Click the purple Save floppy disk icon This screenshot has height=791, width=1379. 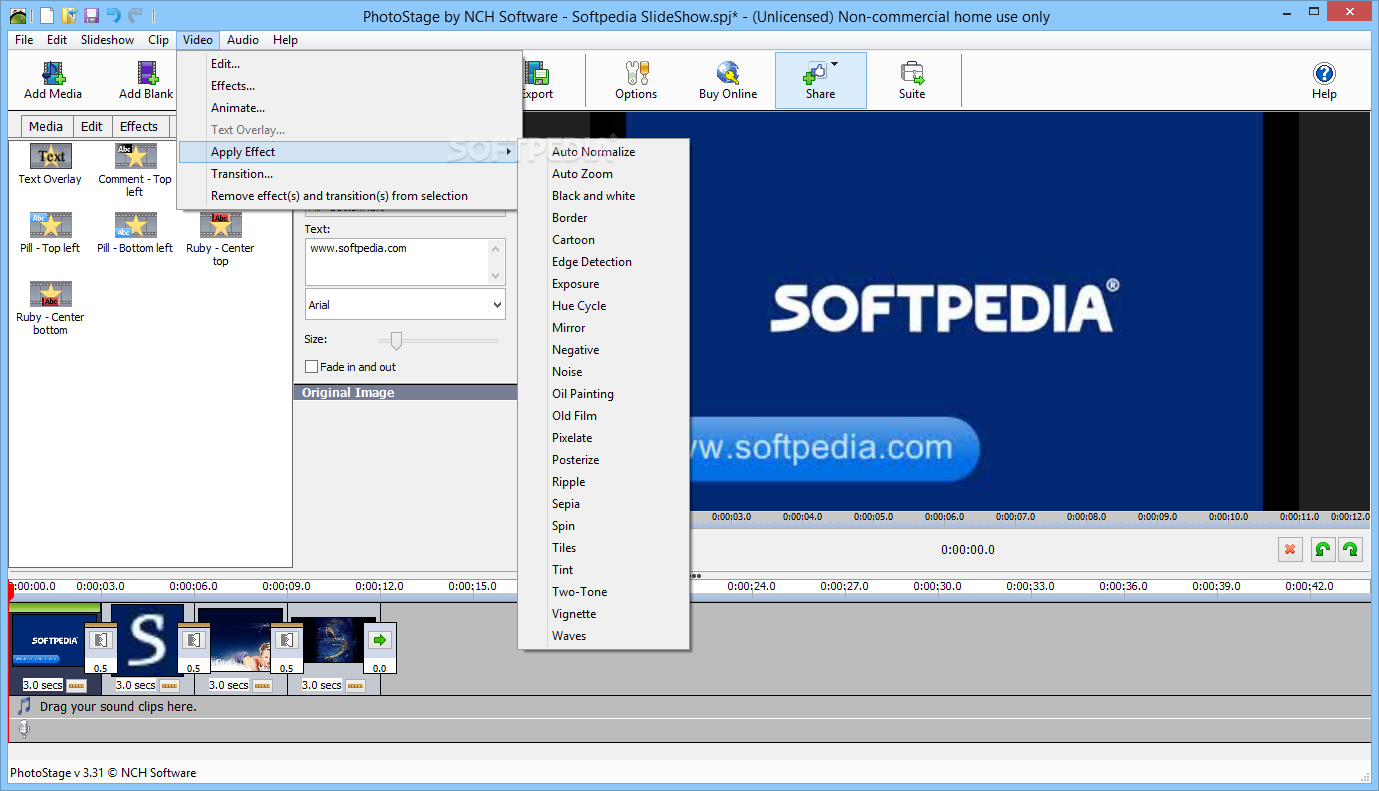91,16
